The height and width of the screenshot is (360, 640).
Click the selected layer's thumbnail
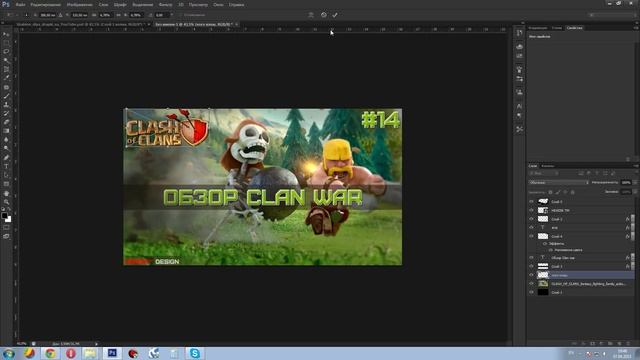tap(543, 275)
